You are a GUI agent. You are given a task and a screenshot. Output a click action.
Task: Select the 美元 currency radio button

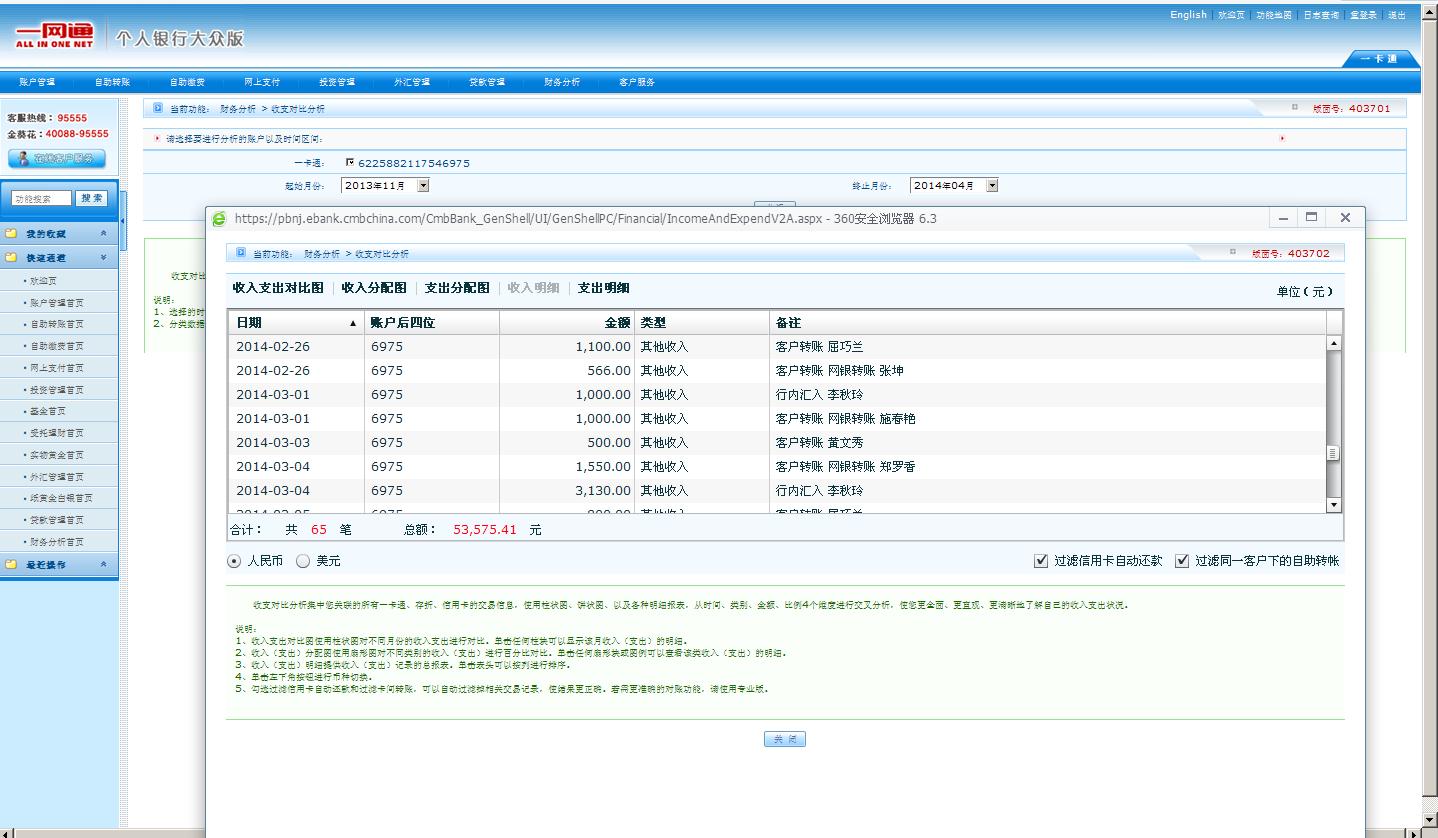point(304,561)
